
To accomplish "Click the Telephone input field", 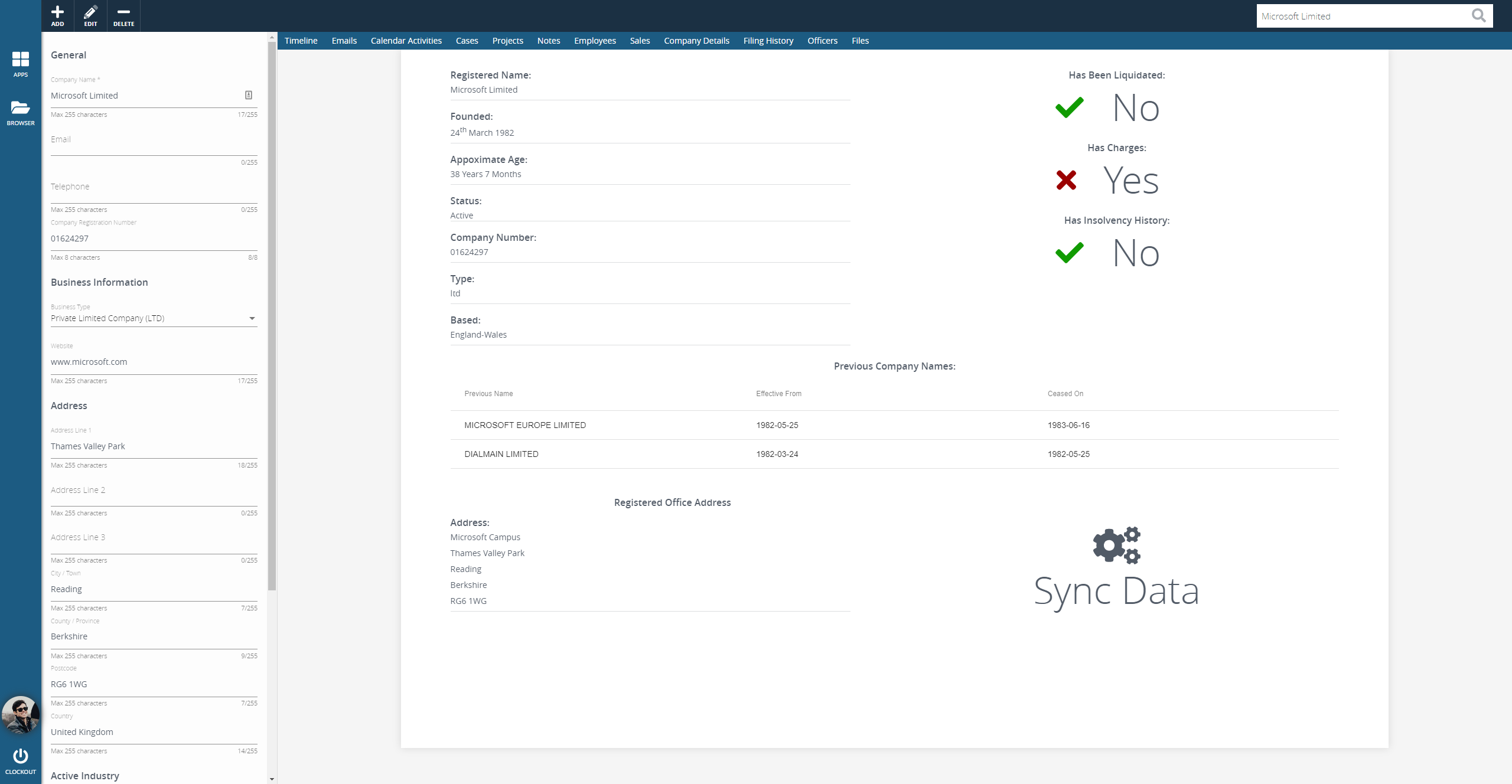I will 154,192.
